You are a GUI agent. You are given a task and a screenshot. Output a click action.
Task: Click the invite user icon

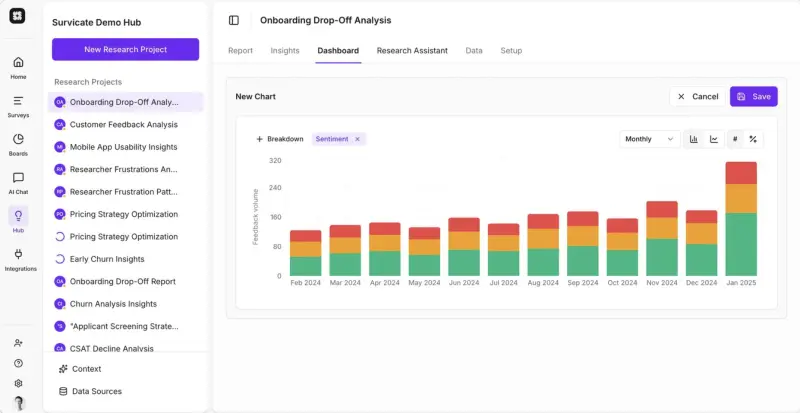(18, 343)
